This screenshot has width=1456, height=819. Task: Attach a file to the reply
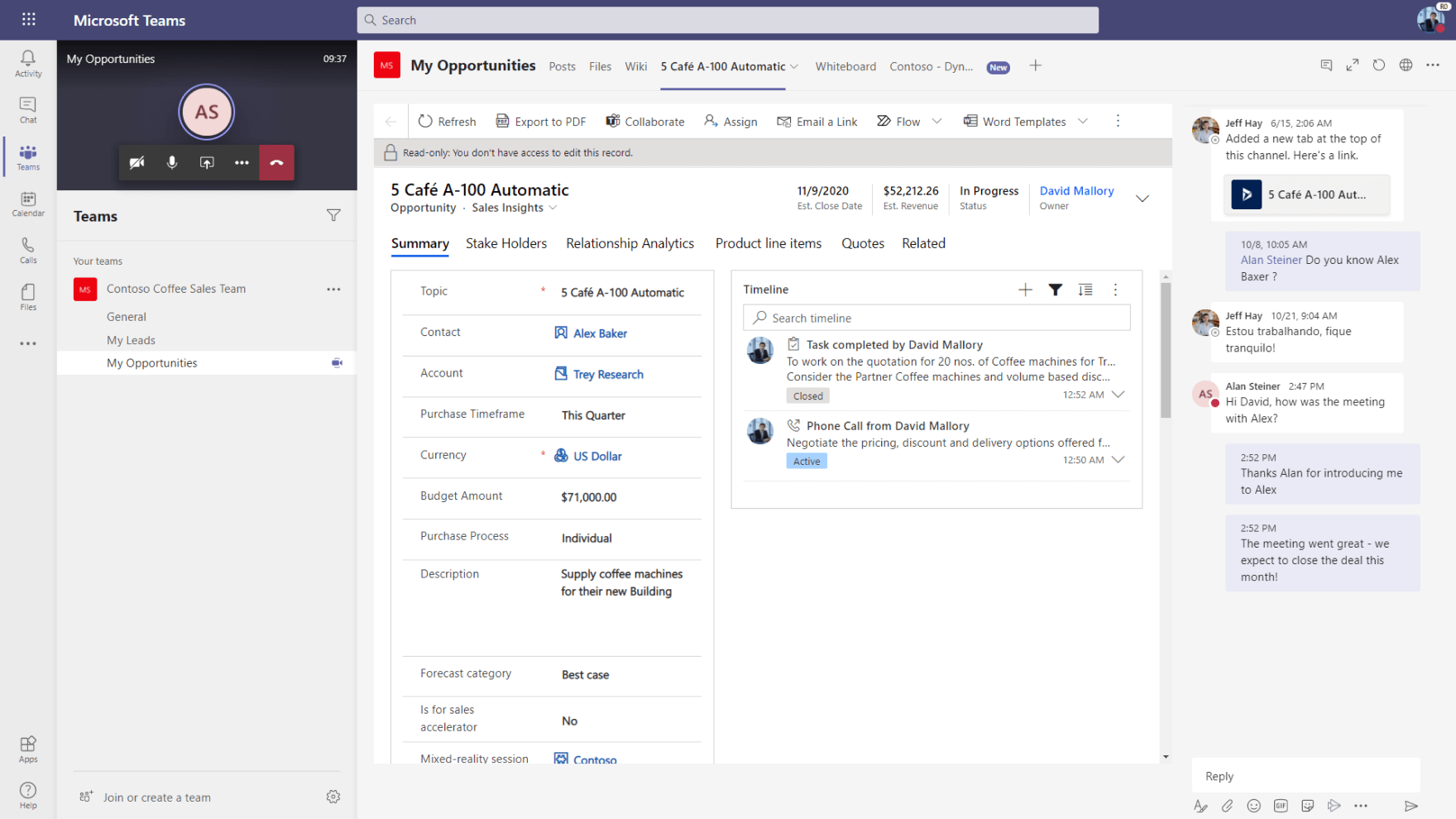[1227, 805]
